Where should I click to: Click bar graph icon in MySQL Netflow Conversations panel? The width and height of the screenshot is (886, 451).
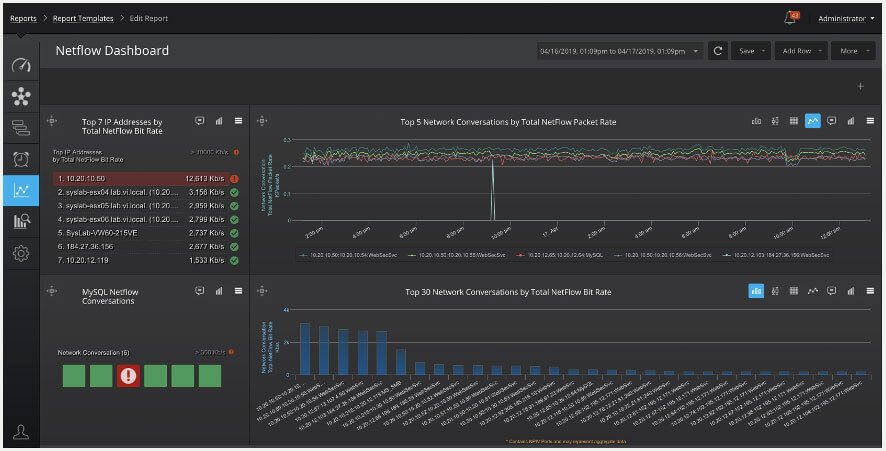pos(219,290)
